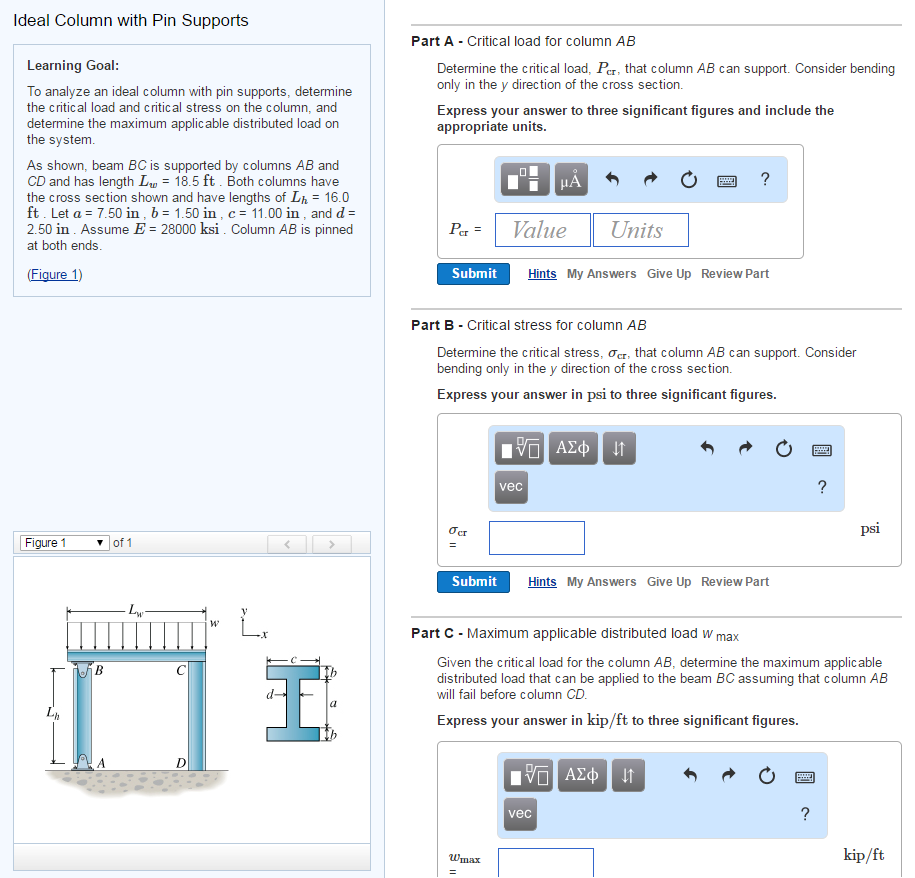The height and width of the screenshot is (878, 915).
Task: Click the up-down arrows icon in Part B
Action: click(619, 448)
